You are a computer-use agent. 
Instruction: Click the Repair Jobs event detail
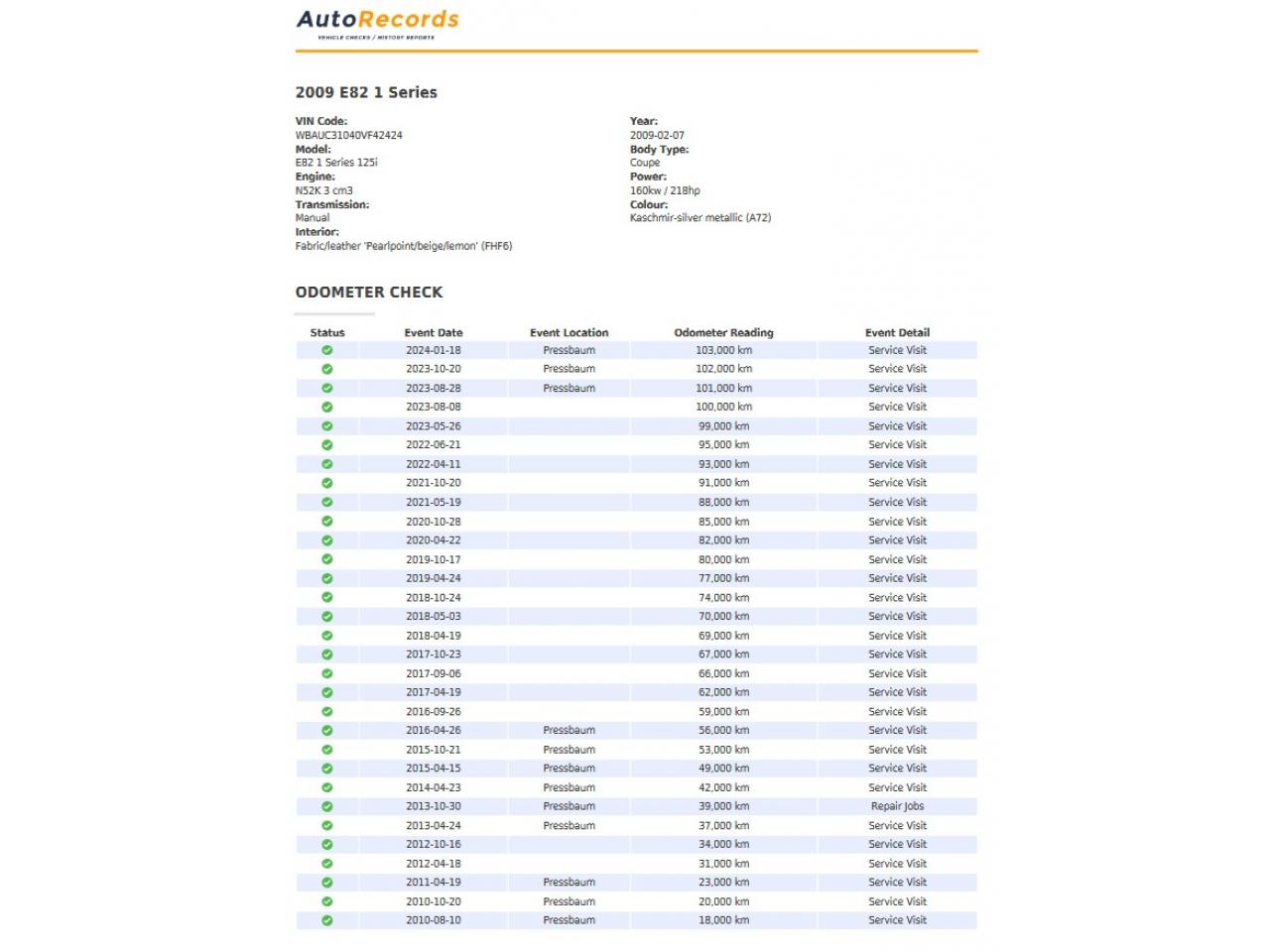click(x=897, y=806)
